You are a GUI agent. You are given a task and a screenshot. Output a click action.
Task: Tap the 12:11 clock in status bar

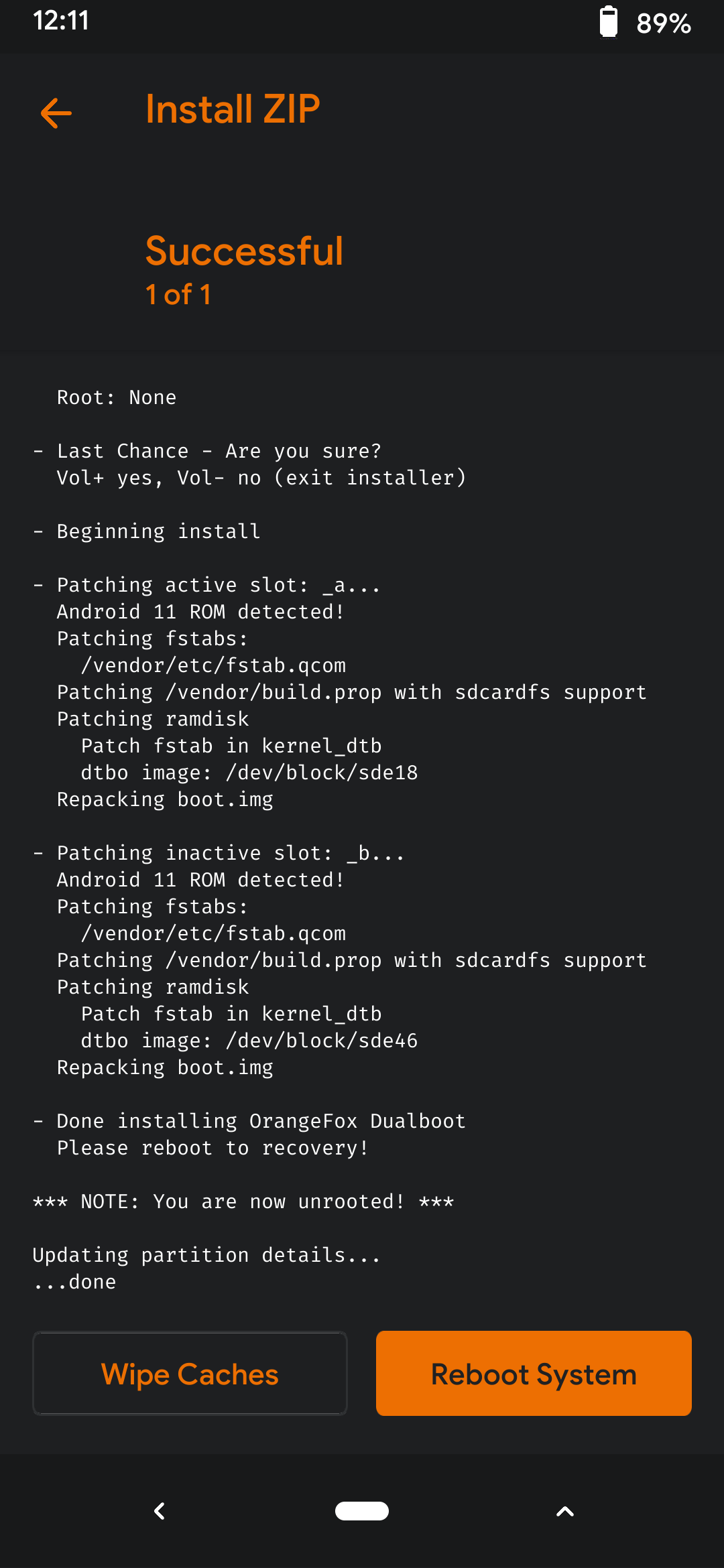(x=61, y=21)
